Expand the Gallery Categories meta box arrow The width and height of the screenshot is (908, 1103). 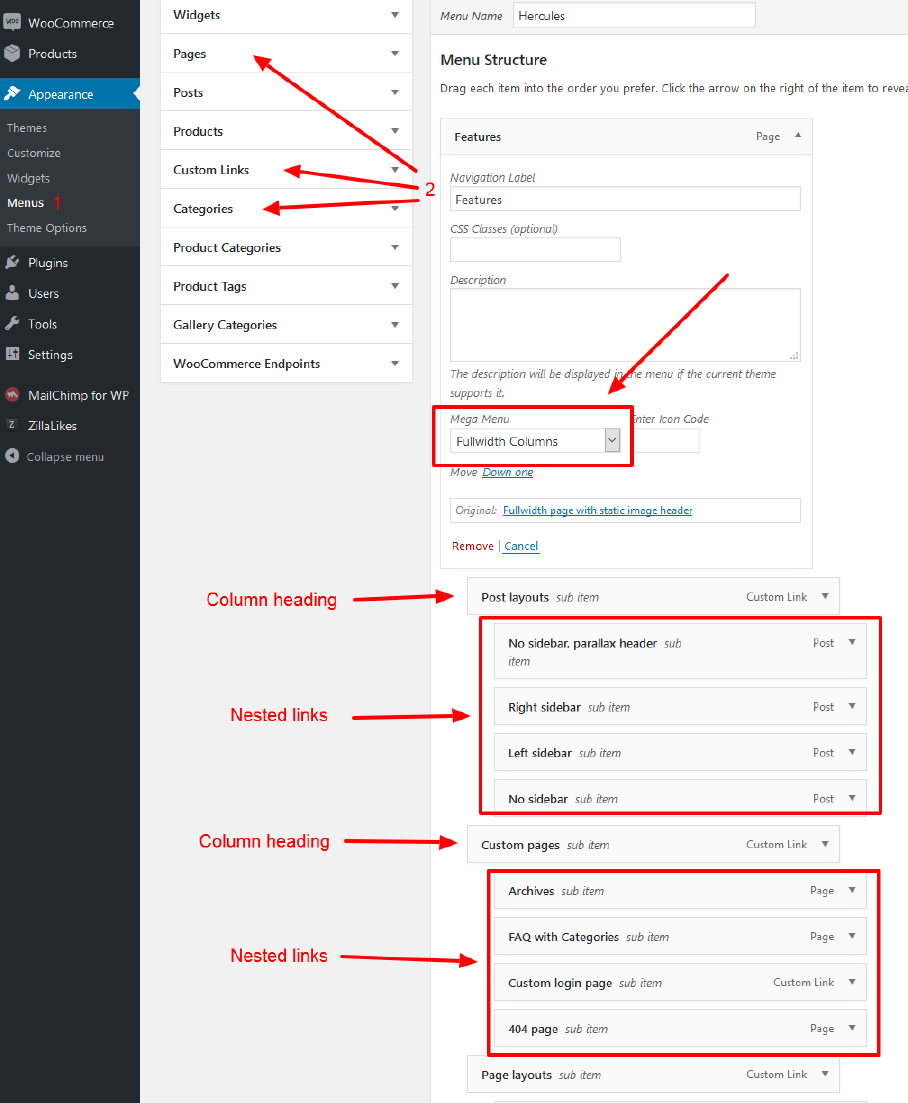point(395,324)
